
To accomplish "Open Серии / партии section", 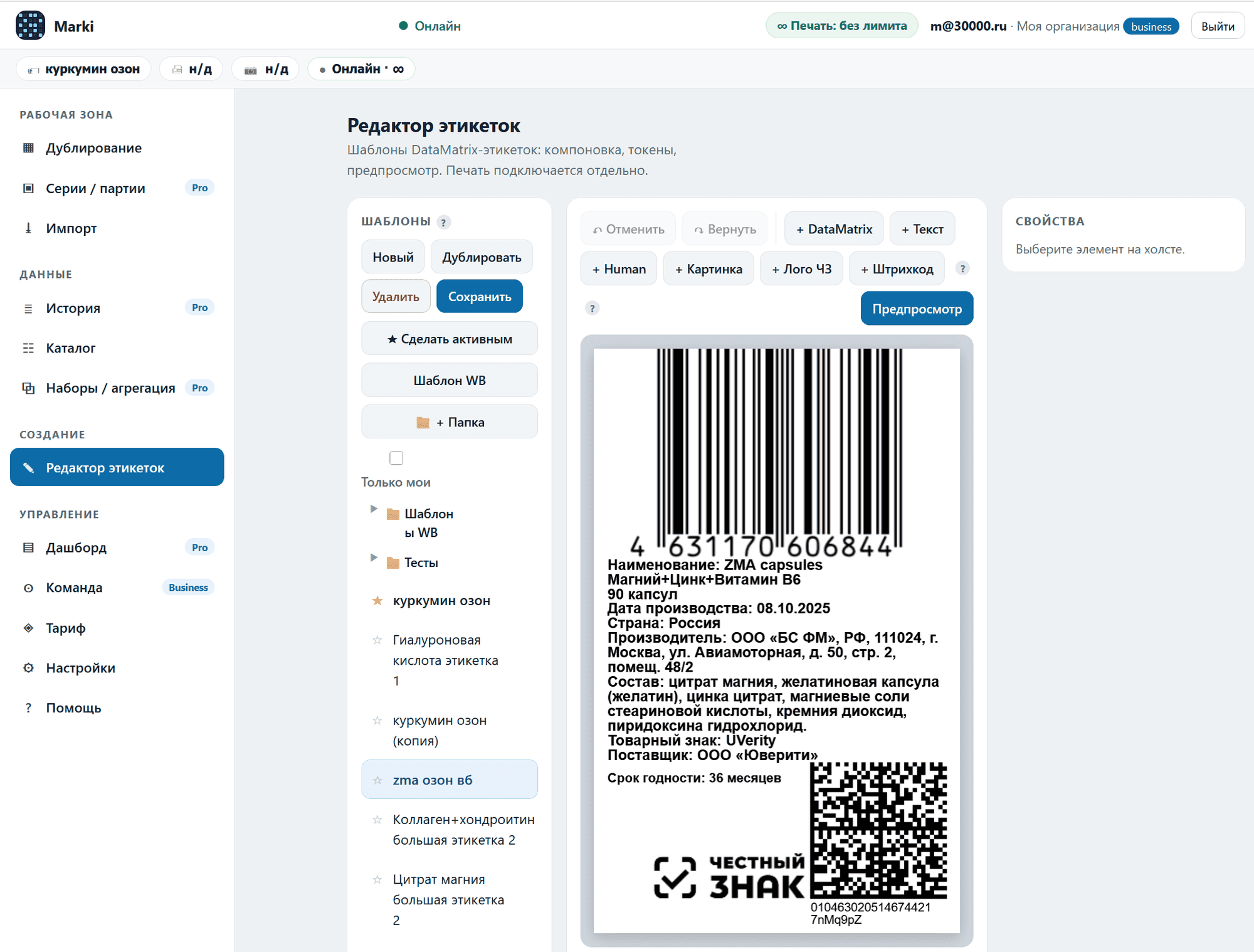I will (117, 188).
